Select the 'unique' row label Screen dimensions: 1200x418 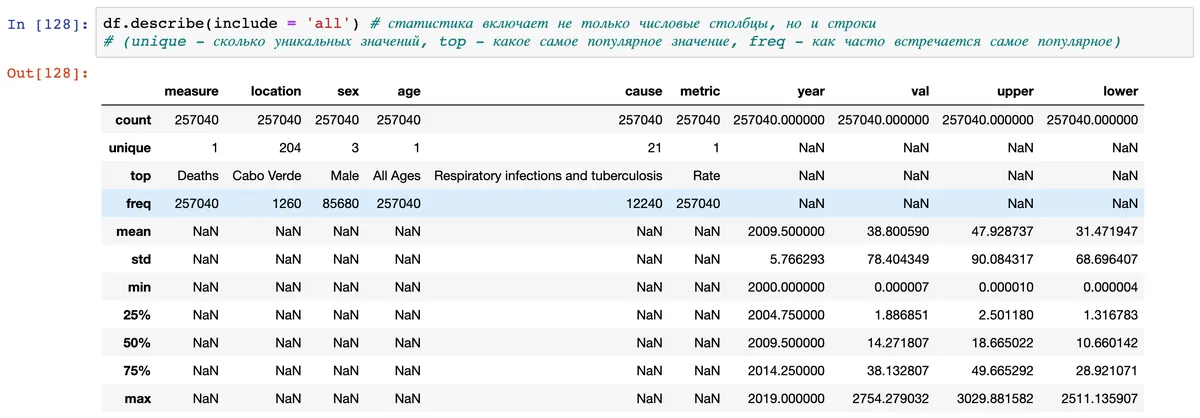(x=130, y=148)
